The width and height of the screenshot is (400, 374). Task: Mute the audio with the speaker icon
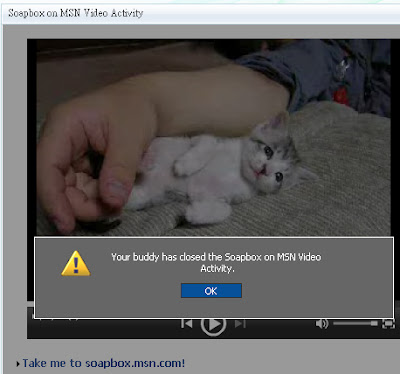(x=322, y=323)
